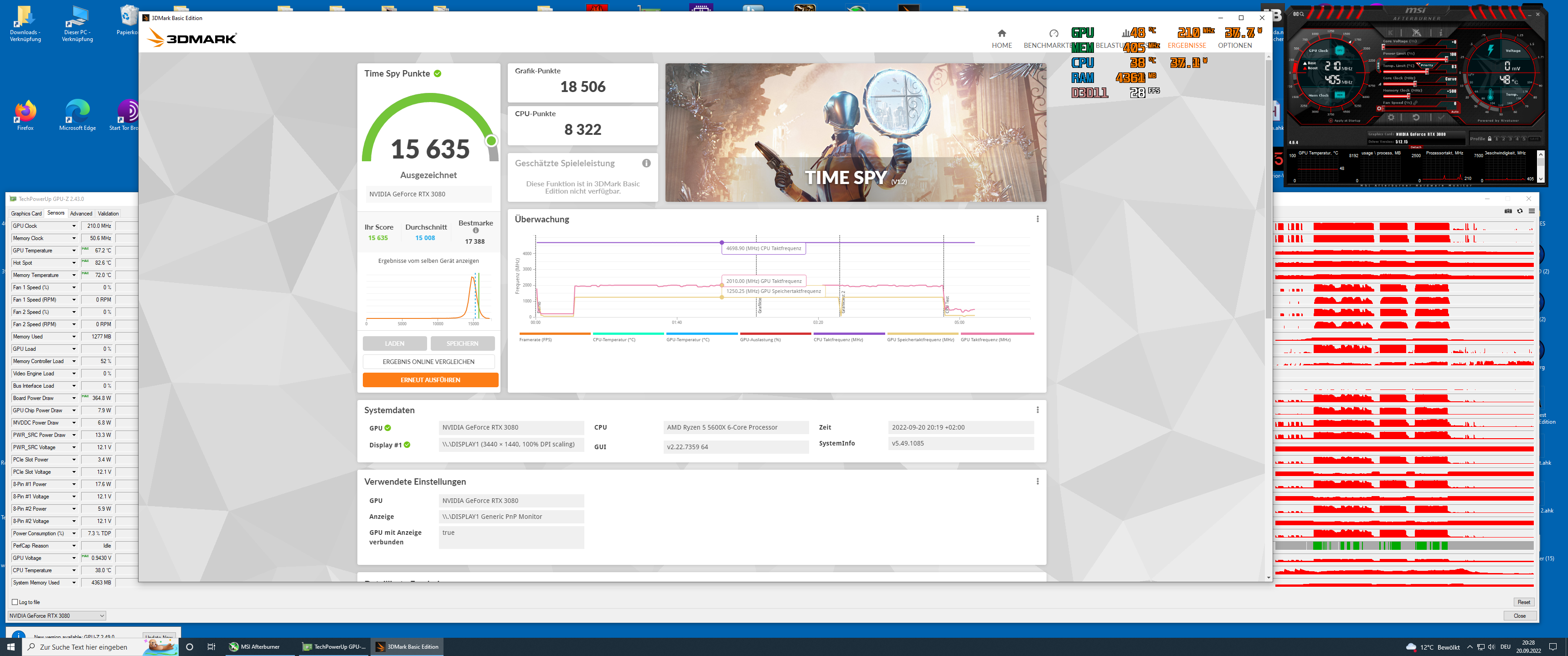1568x656 pixels.
Task: Click GPU-Z screenshot camera icon
Action: (x=1508, y=211)
